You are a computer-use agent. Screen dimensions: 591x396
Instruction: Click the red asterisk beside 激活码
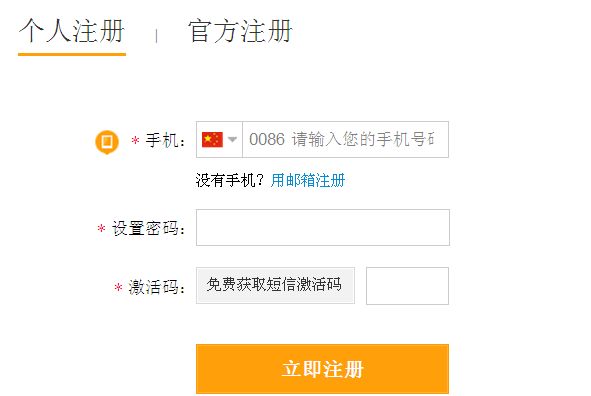tap(118, 287)
